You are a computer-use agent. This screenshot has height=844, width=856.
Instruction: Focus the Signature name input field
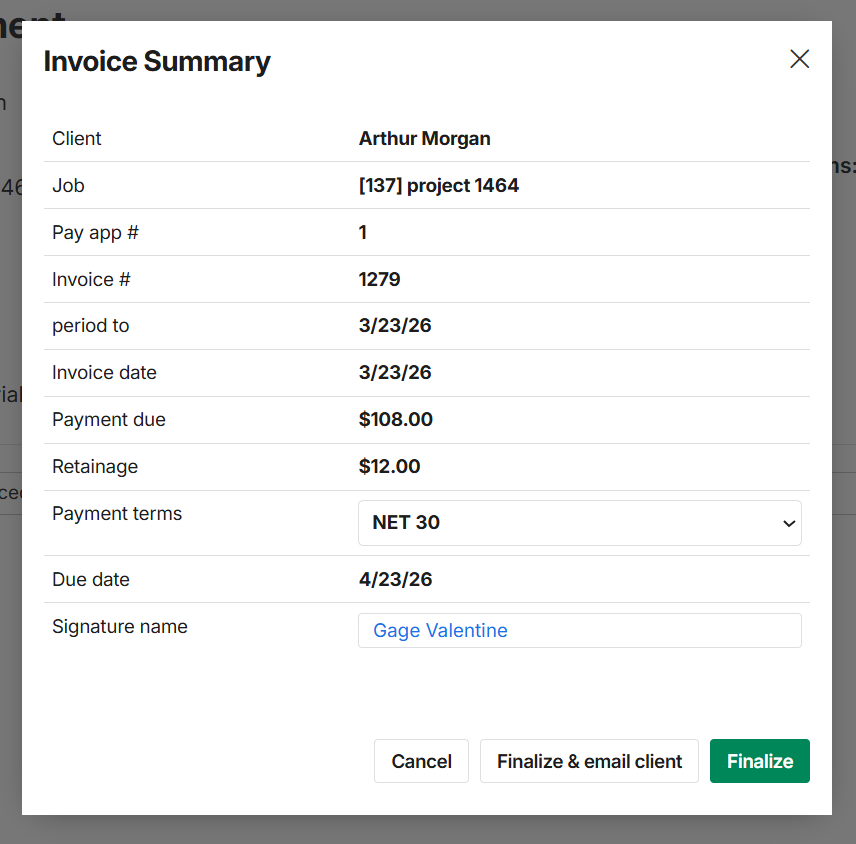pos(579,631)
